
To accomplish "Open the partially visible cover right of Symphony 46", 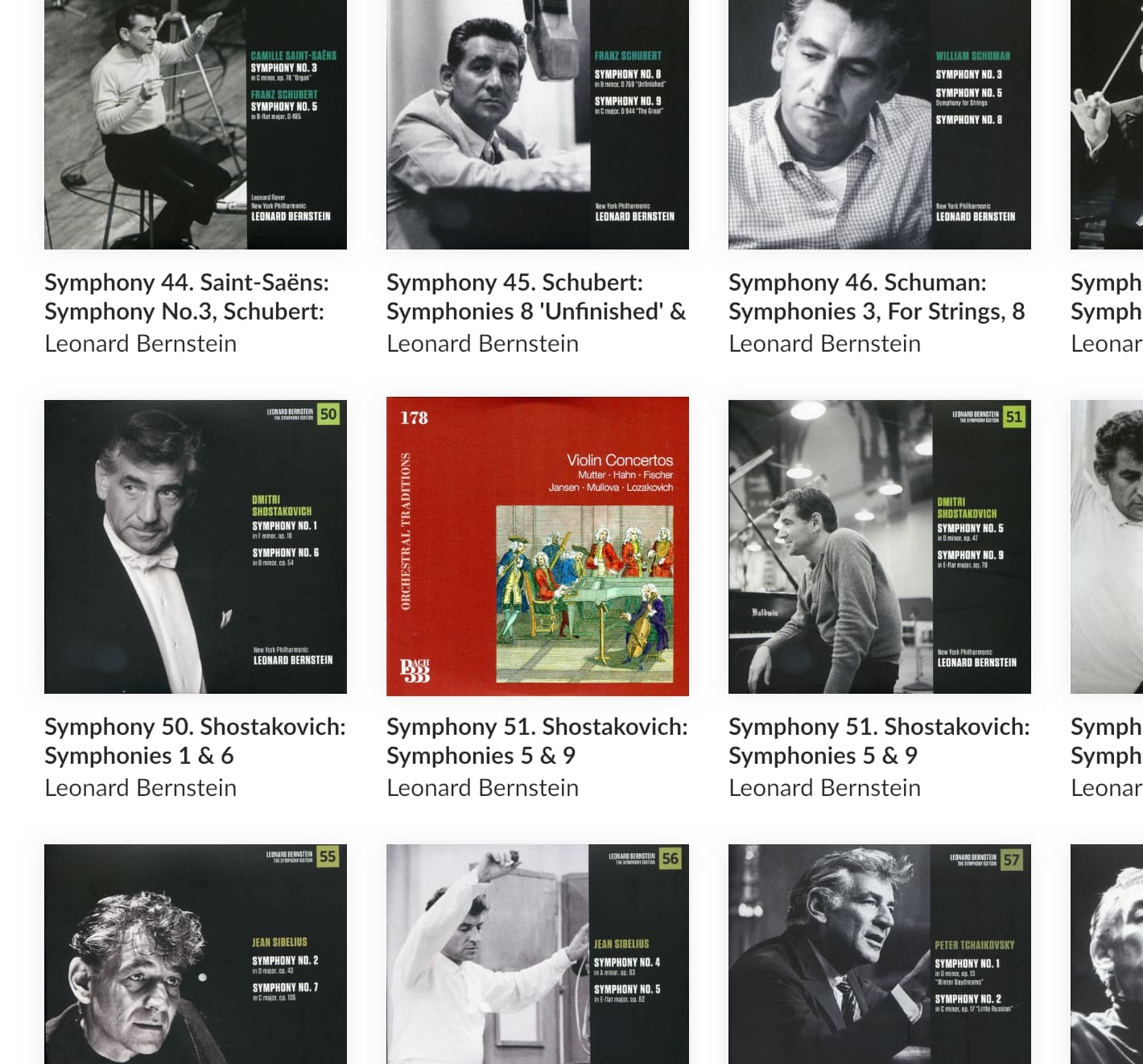I will 1107,125.
